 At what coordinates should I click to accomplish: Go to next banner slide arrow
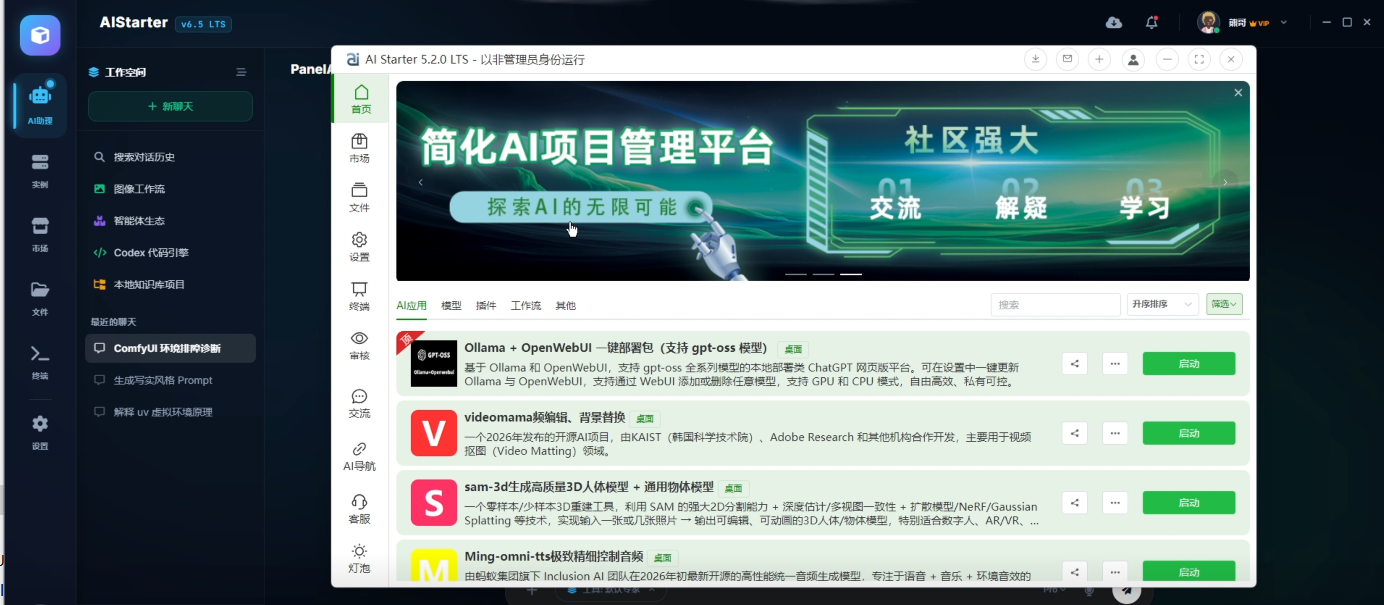pos(1225,182)
